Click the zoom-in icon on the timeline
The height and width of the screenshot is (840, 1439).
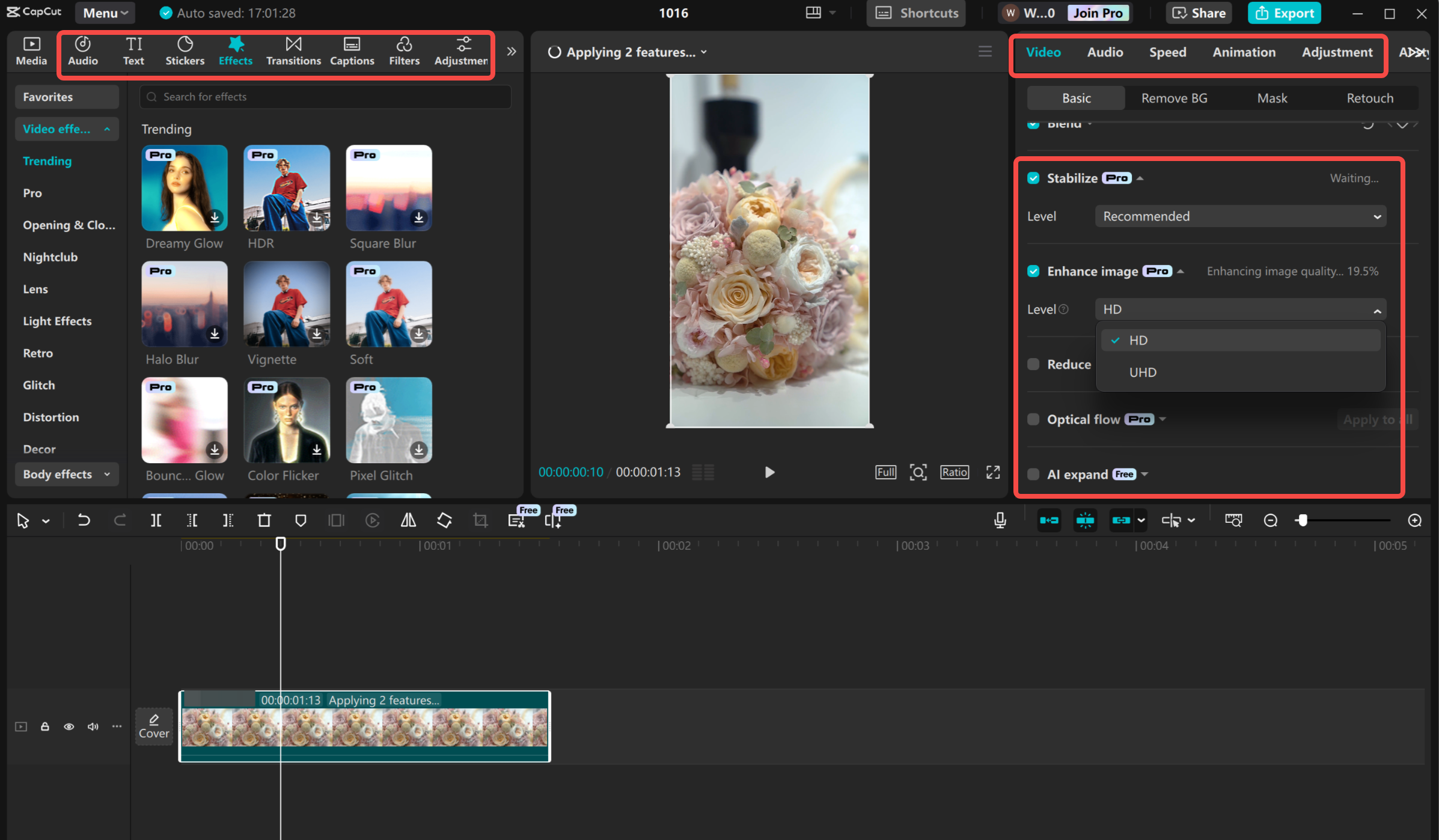click(x=1415, y=520)
